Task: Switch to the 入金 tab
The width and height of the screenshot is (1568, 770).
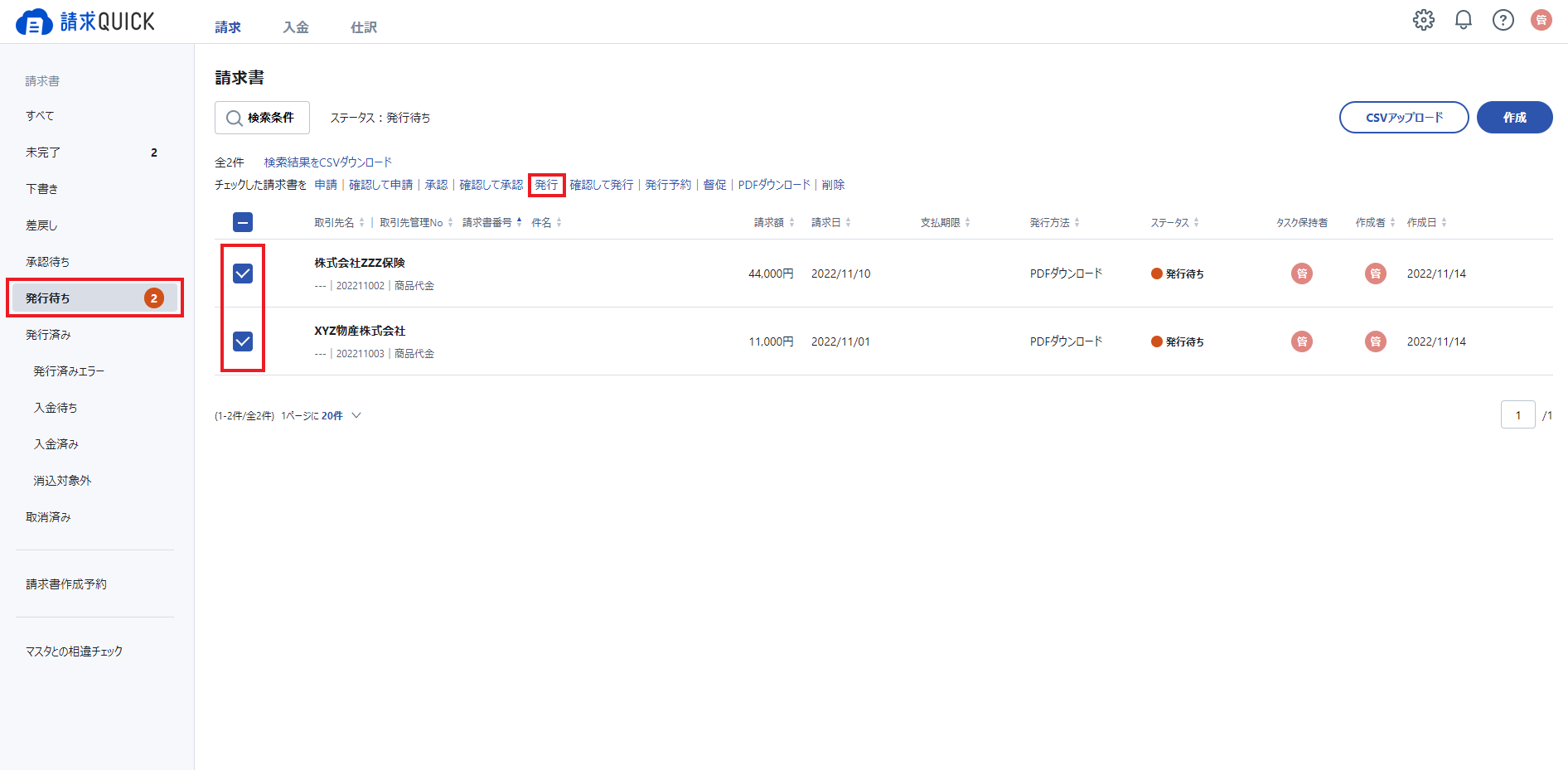Action: pos(296,27)
